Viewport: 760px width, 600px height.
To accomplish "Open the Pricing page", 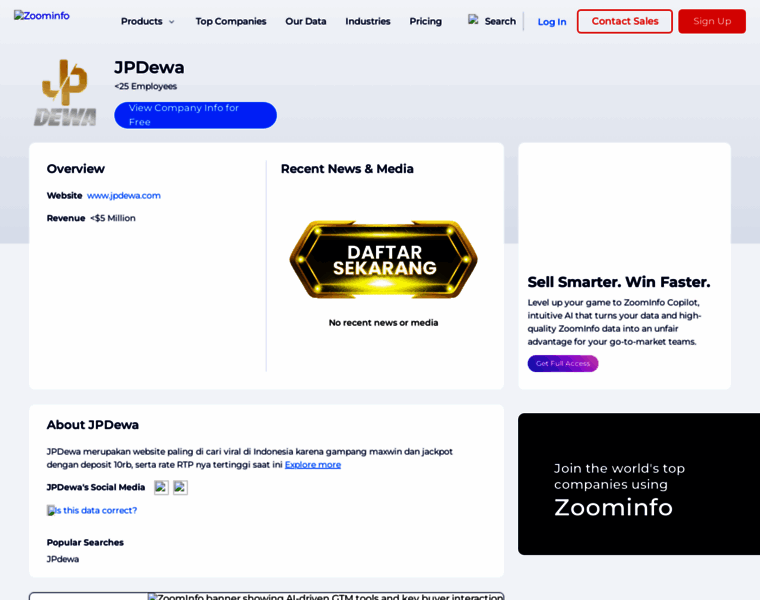I will point(425,21).
